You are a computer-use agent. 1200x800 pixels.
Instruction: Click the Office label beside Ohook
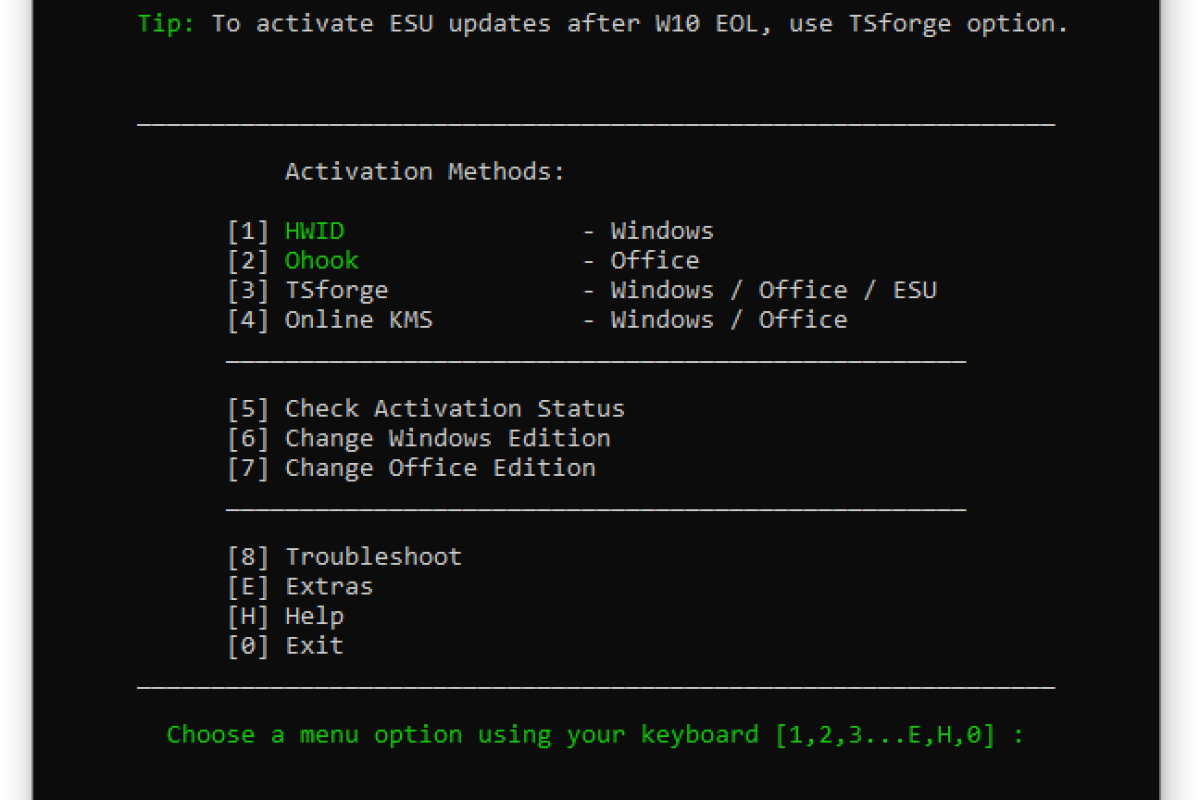click(655, 260)
